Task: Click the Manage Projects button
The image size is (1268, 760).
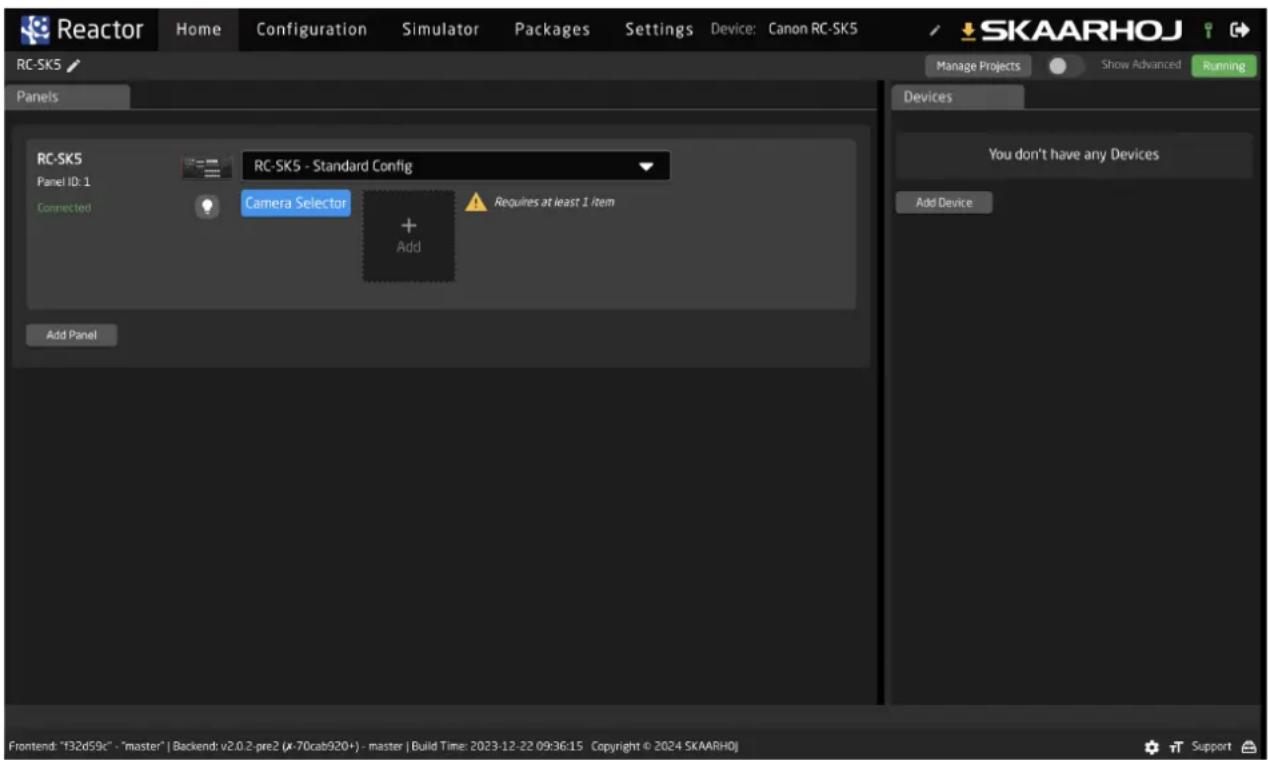Action: (978, 66)
